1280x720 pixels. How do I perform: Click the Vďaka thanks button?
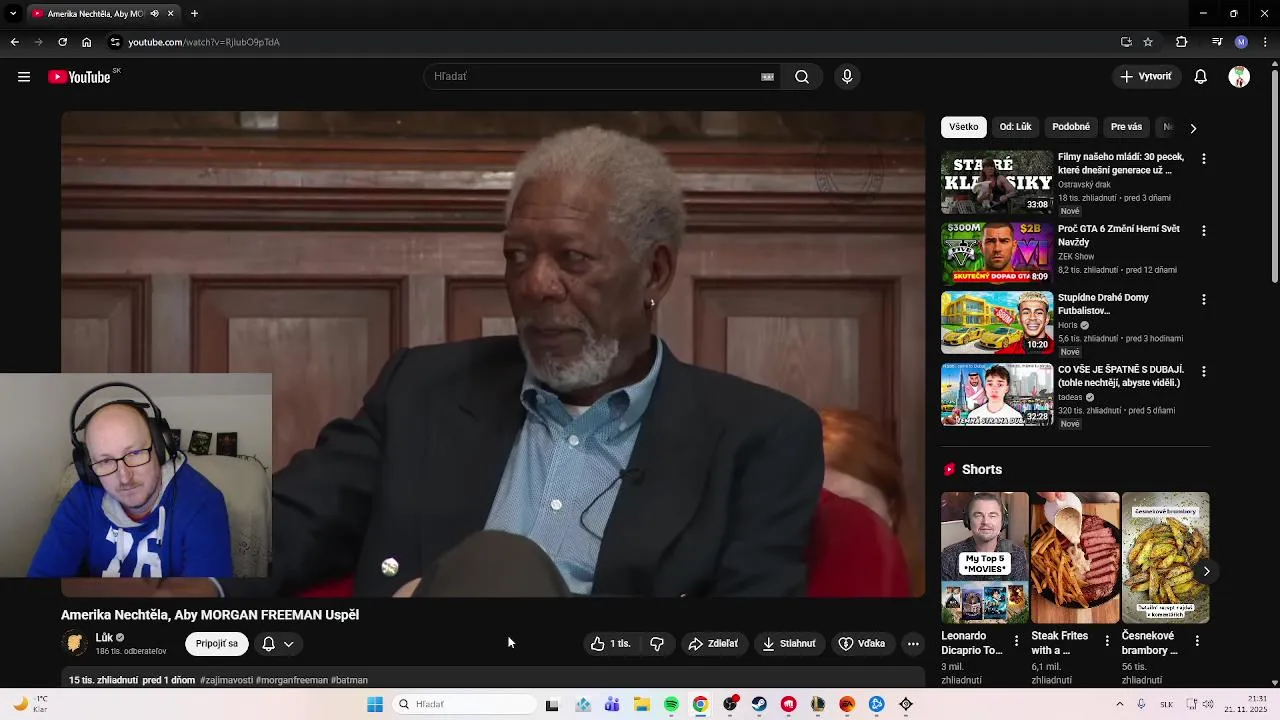click(x=862, y=644)
